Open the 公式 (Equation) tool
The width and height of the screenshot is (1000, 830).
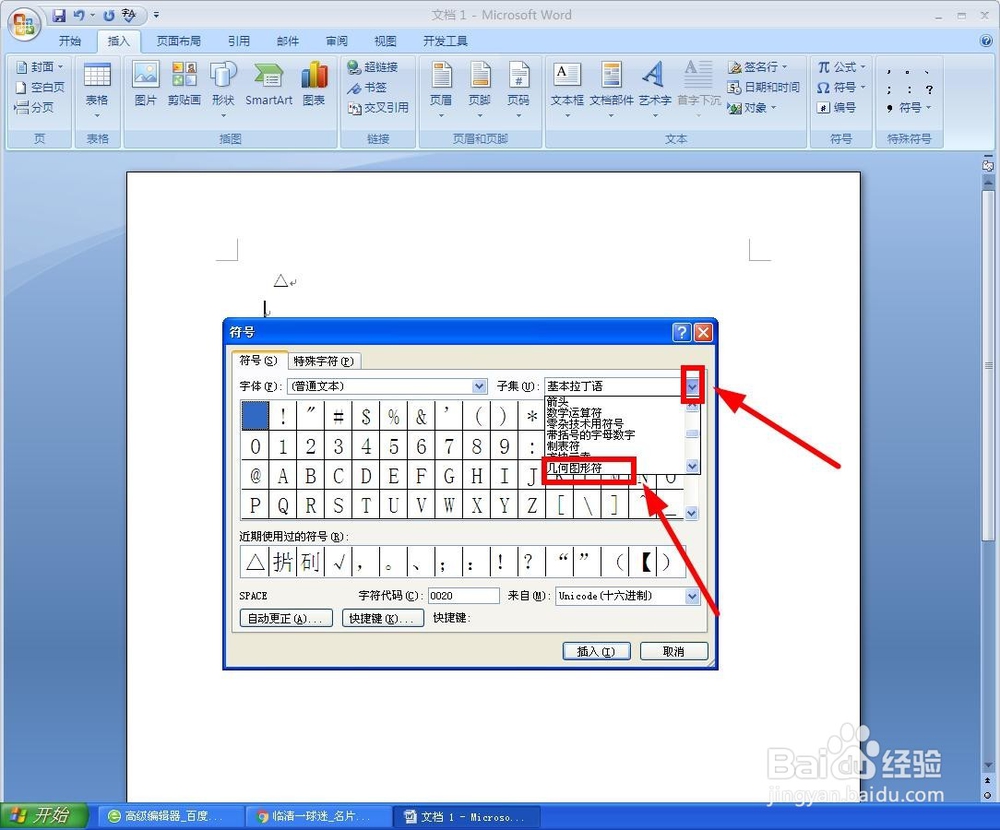pos(840,66)
